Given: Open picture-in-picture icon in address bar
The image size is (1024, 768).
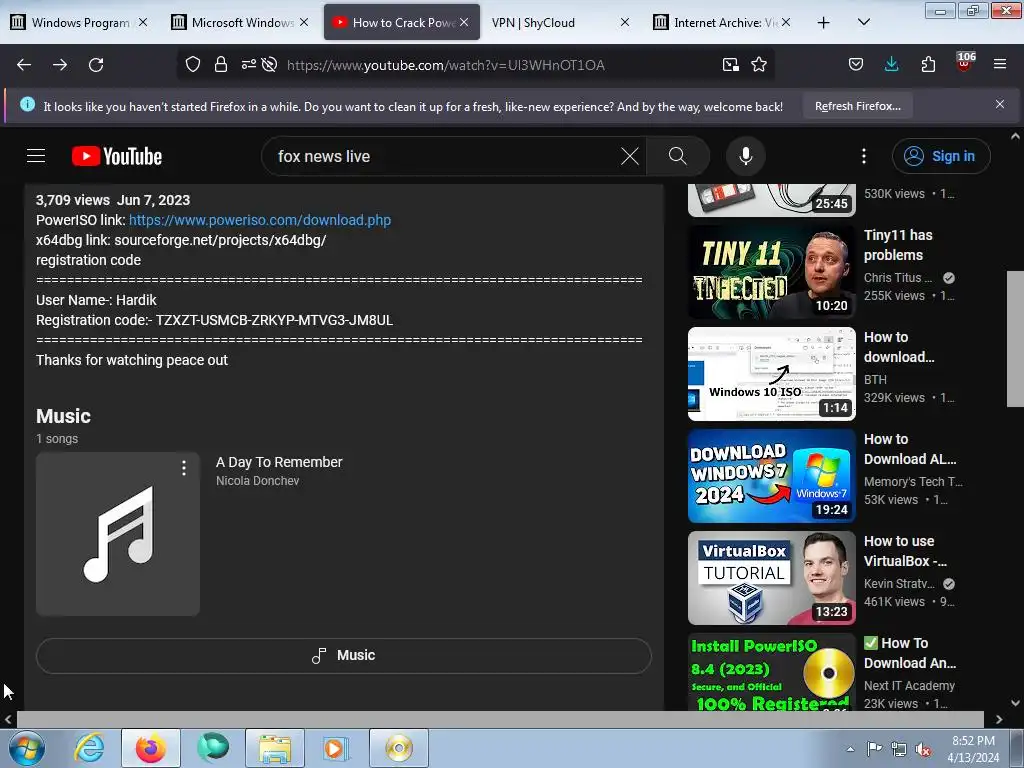Looking at the screenshot, I should pyautogui.click(x=731, y=65).
